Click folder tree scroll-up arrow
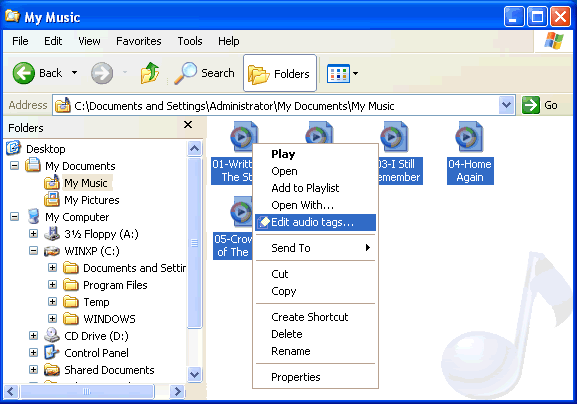 tap(194, 149)
